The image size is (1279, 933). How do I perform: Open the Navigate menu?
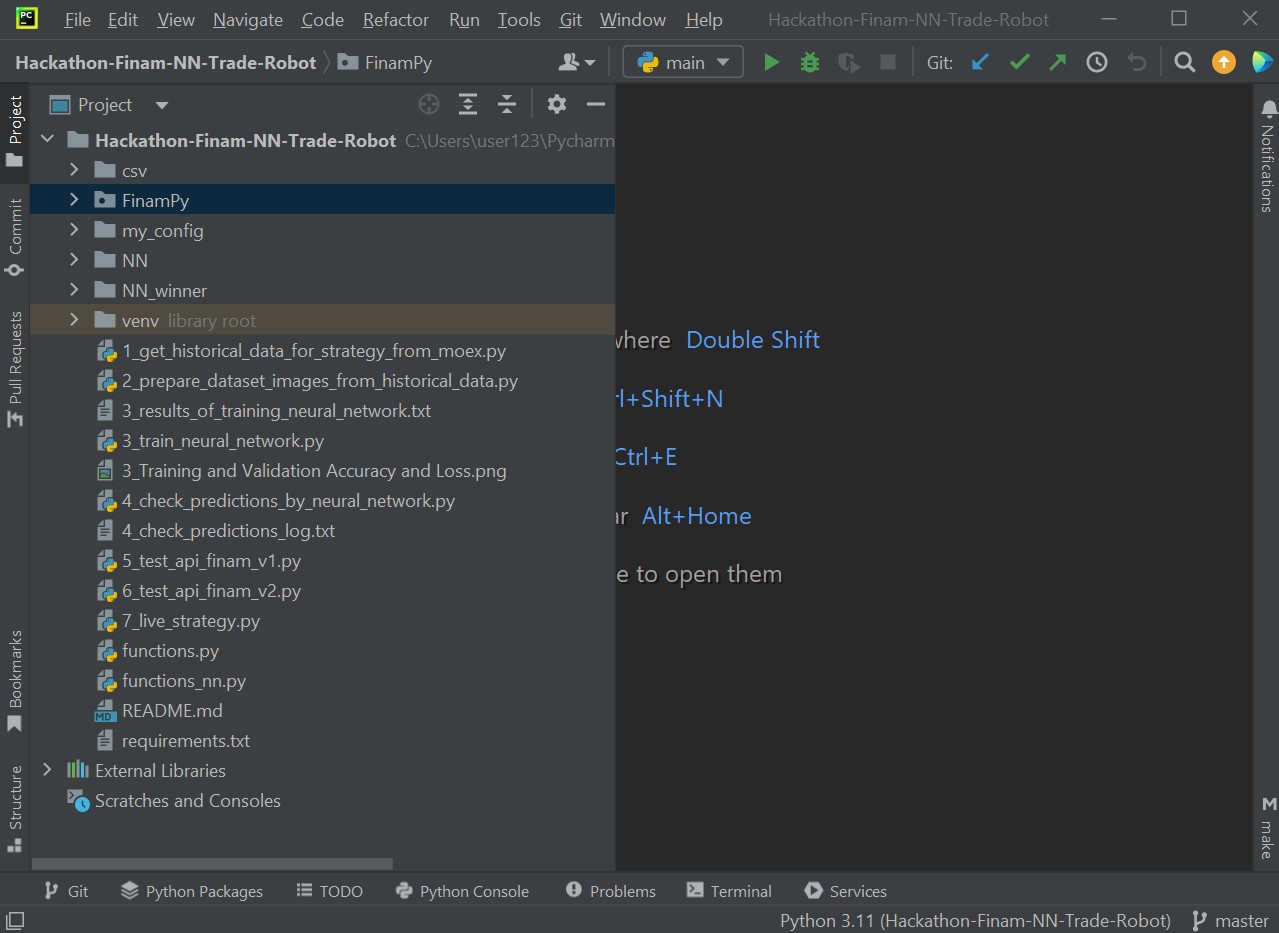pos(248,20)
